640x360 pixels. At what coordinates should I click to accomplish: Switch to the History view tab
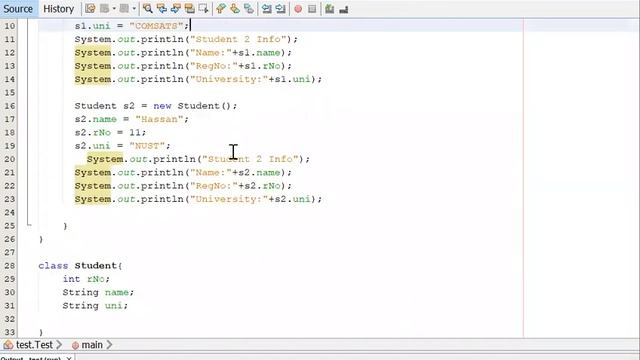58,9
